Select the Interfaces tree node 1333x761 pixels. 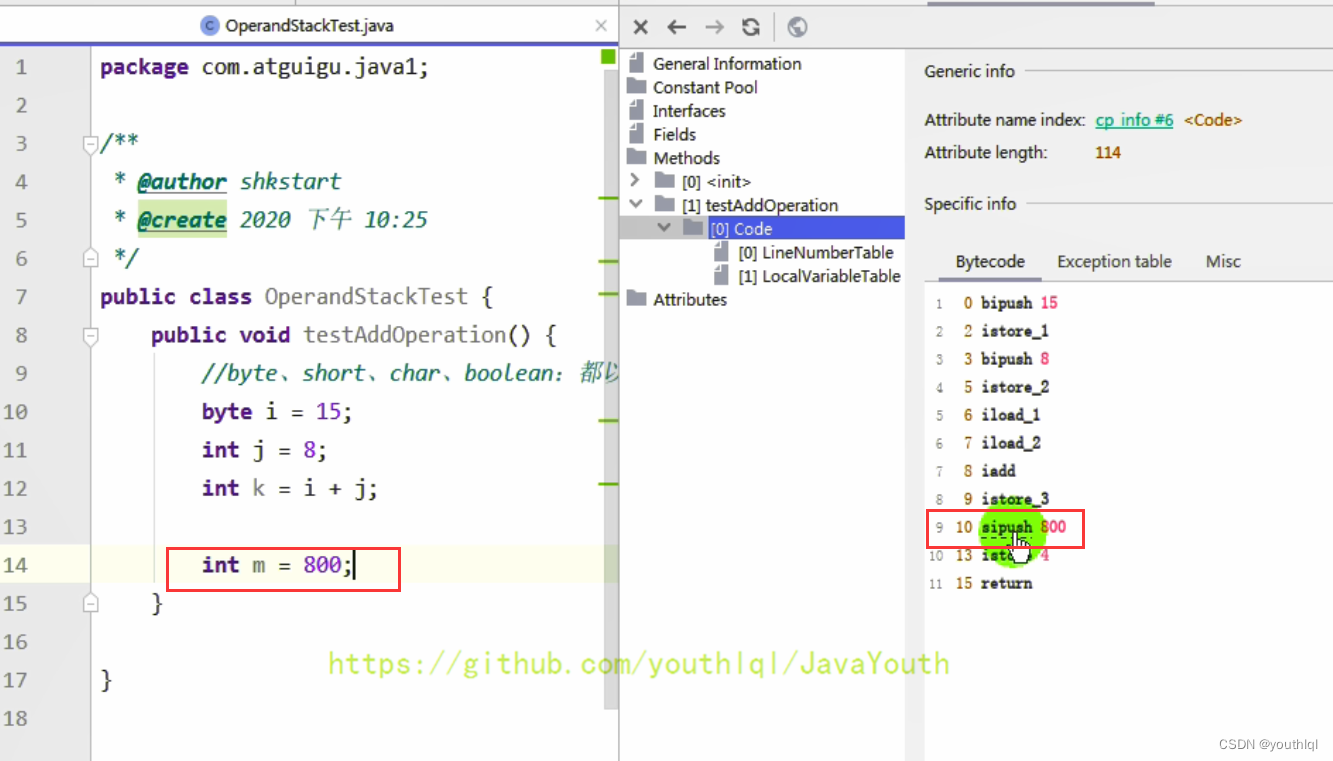[689, 111]
